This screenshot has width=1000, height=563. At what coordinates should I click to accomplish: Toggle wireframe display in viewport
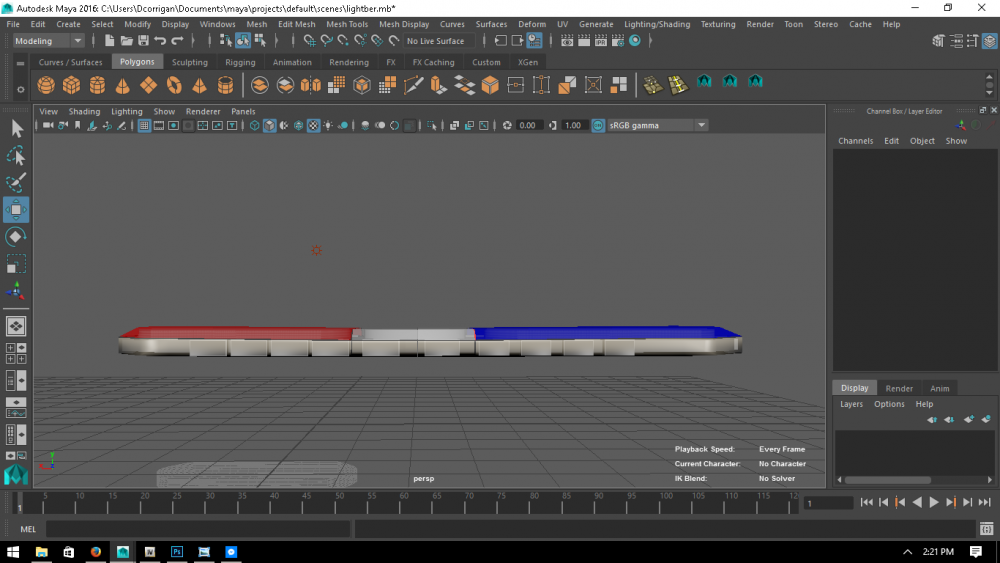(x=254, y=126)
